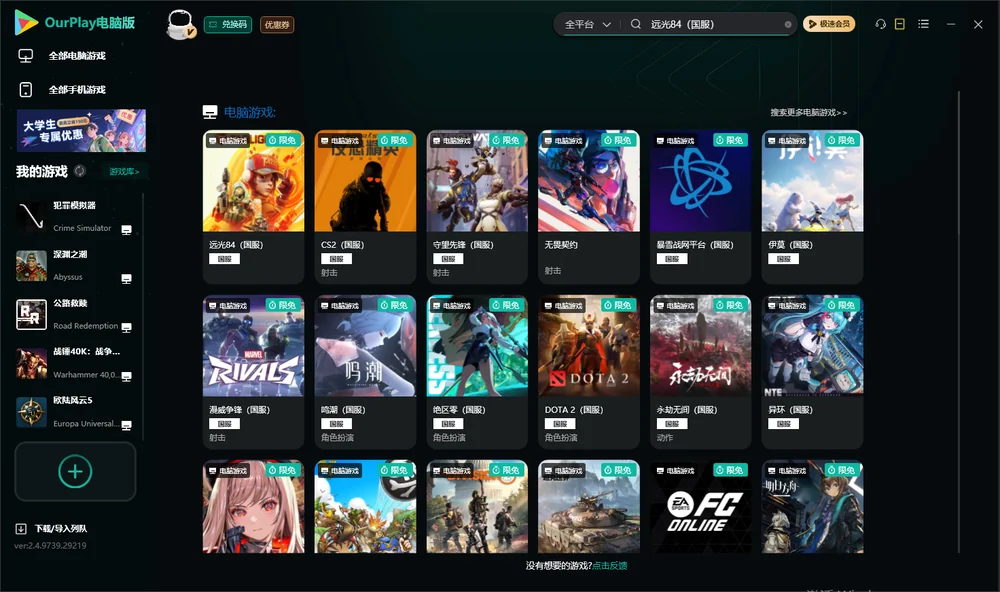Screen dimensions: 1000x592
Task: Open the 伊莫 (国服) game card
Action: 812,207
